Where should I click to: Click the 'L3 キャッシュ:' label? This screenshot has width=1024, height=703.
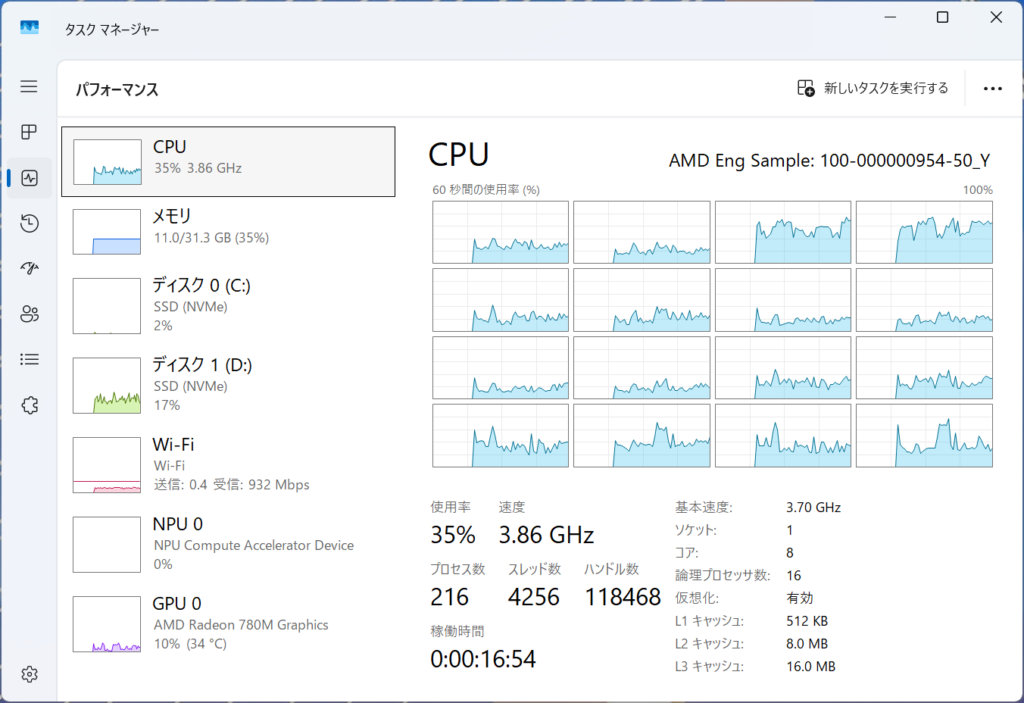coord(709,666)
